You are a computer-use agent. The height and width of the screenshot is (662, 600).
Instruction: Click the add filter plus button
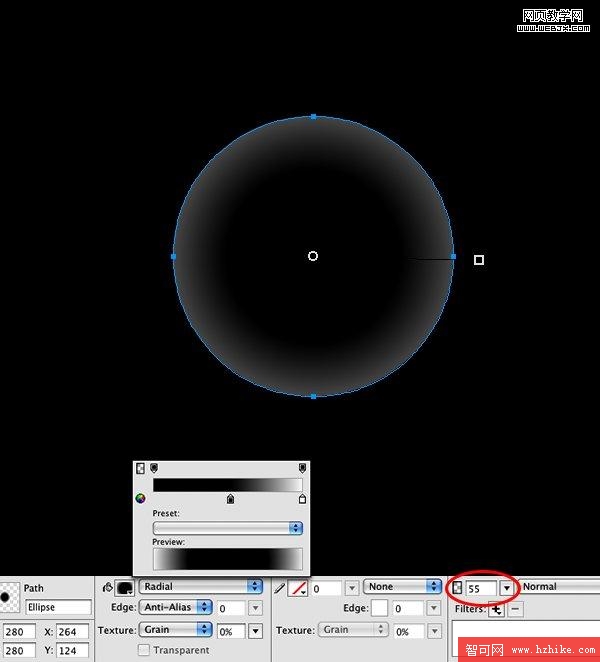[496, 608]
